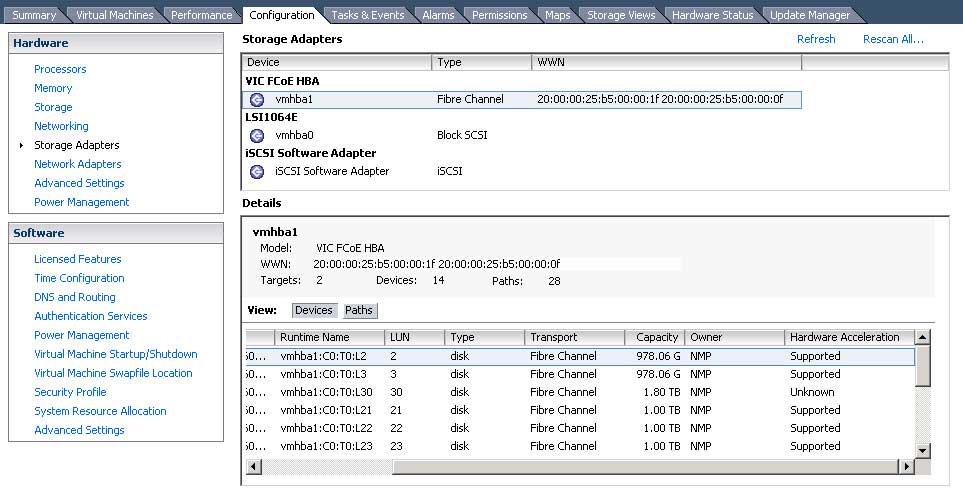Open Network Adapters under Hardware
This screenshot has width=963, height=490.
(x=77, y=165)
